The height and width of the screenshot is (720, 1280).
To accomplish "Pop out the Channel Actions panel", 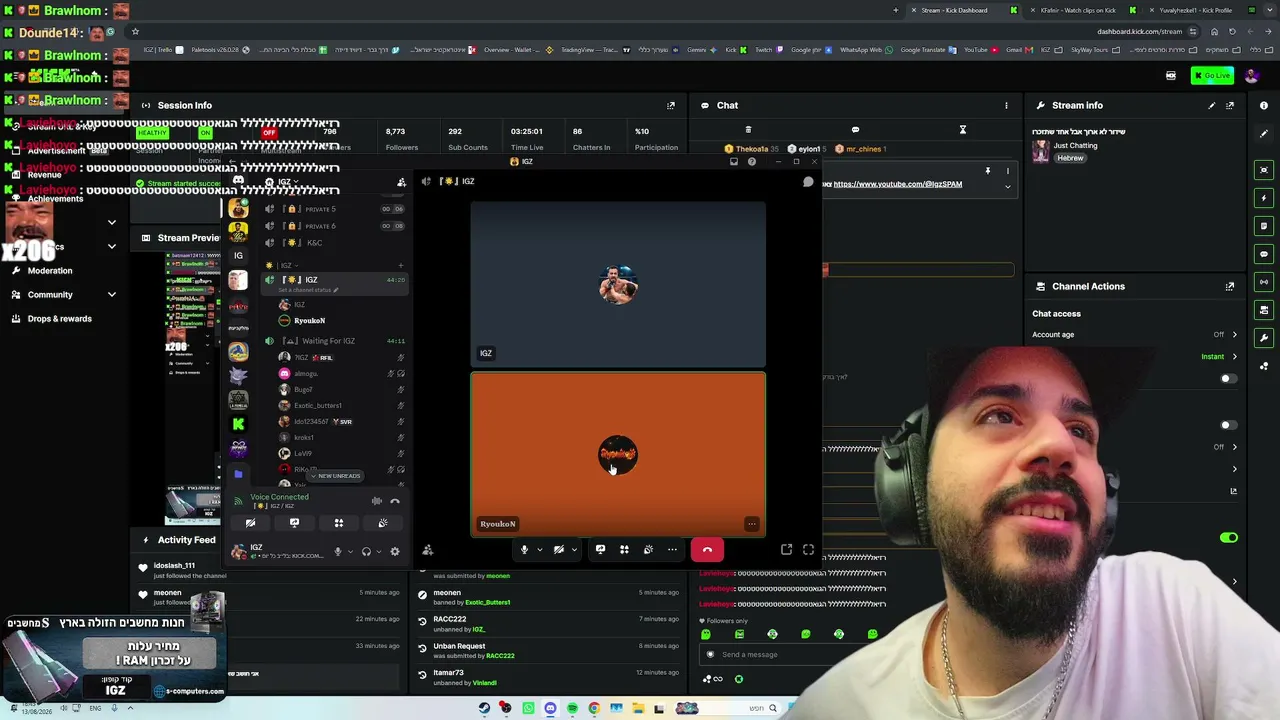I will [x=1230, y=286].
